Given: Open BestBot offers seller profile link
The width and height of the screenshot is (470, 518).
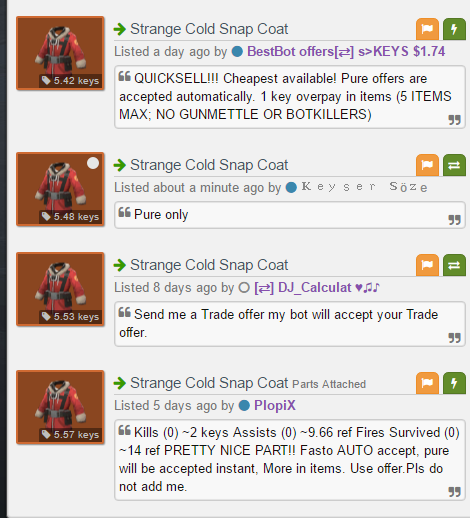Looking at the screenshot, I should tap(346, 52).
